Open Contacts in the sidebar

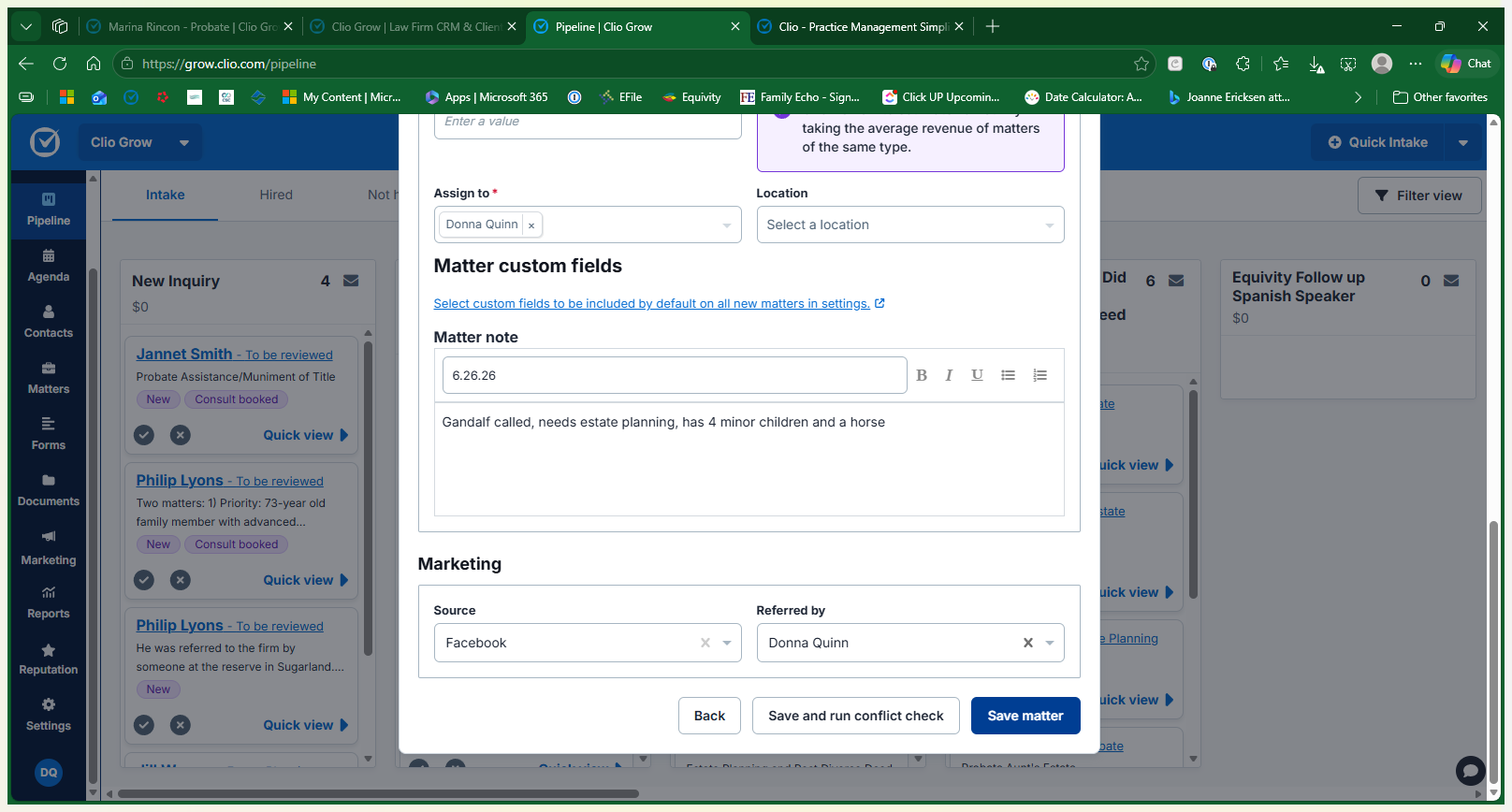click(x=49, y=322)
